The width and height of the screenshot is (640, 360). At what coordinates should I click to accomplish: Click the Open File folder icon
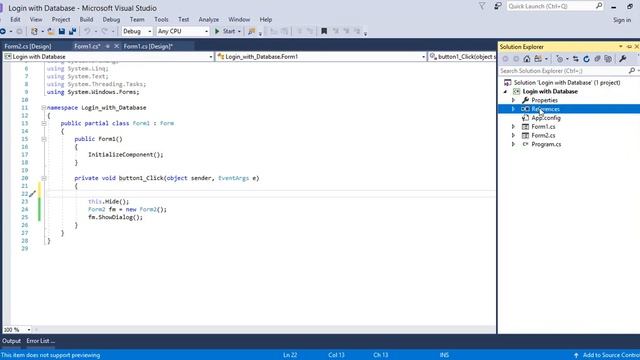pyautogui.click(x=51, y=31)
